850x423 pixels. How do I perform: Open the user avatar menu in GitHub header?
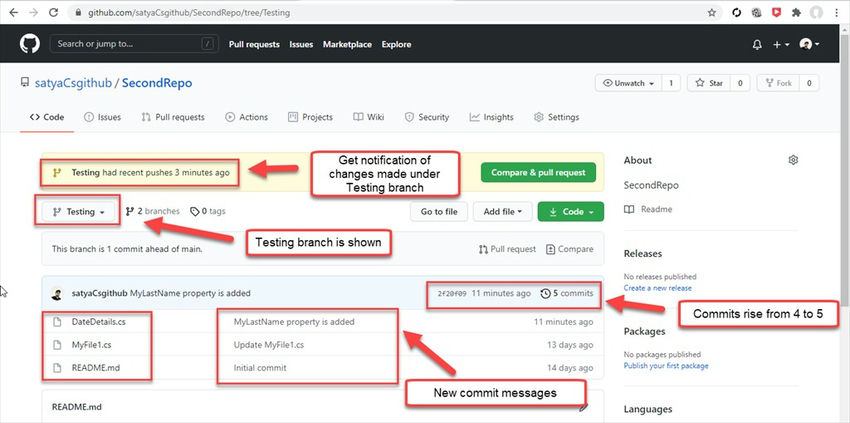[x=809, y=44]
